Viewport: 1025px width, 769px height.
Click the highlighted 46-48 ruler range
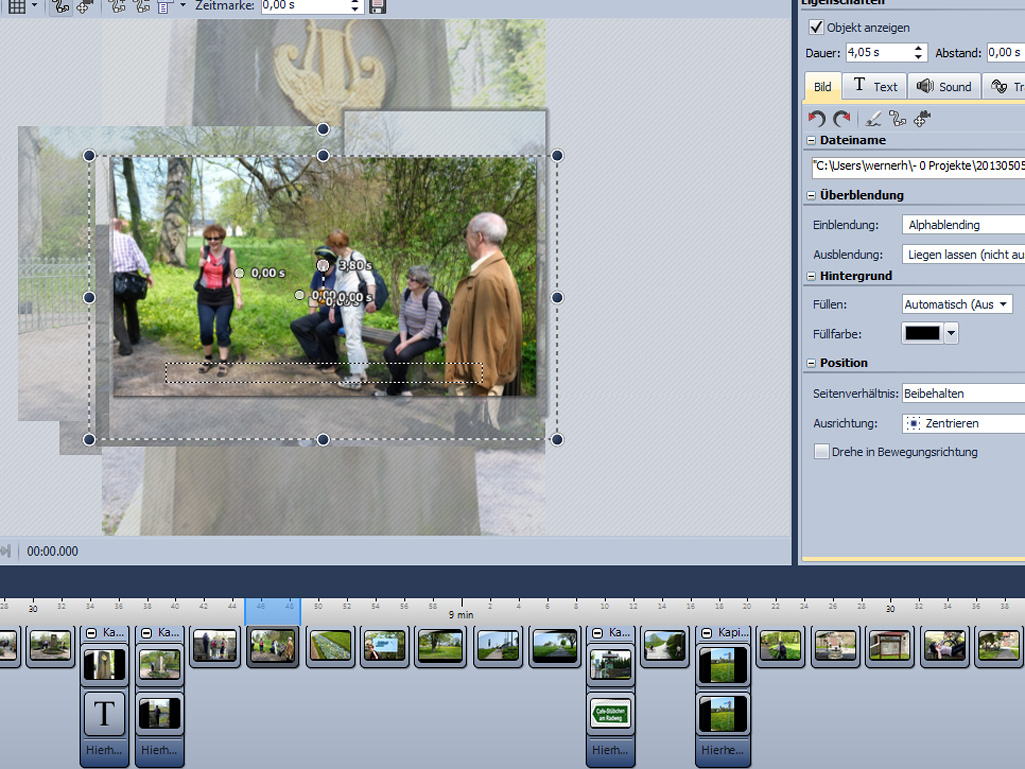coord(273,611)
